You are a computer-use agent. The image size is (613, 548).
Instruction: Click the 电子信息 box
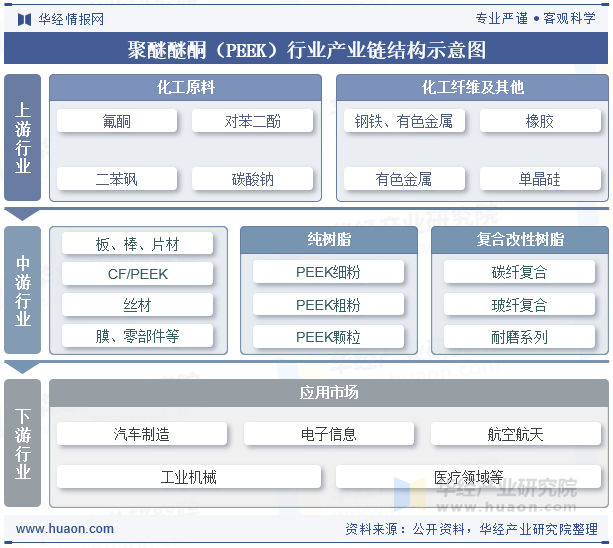pos(329,433)
